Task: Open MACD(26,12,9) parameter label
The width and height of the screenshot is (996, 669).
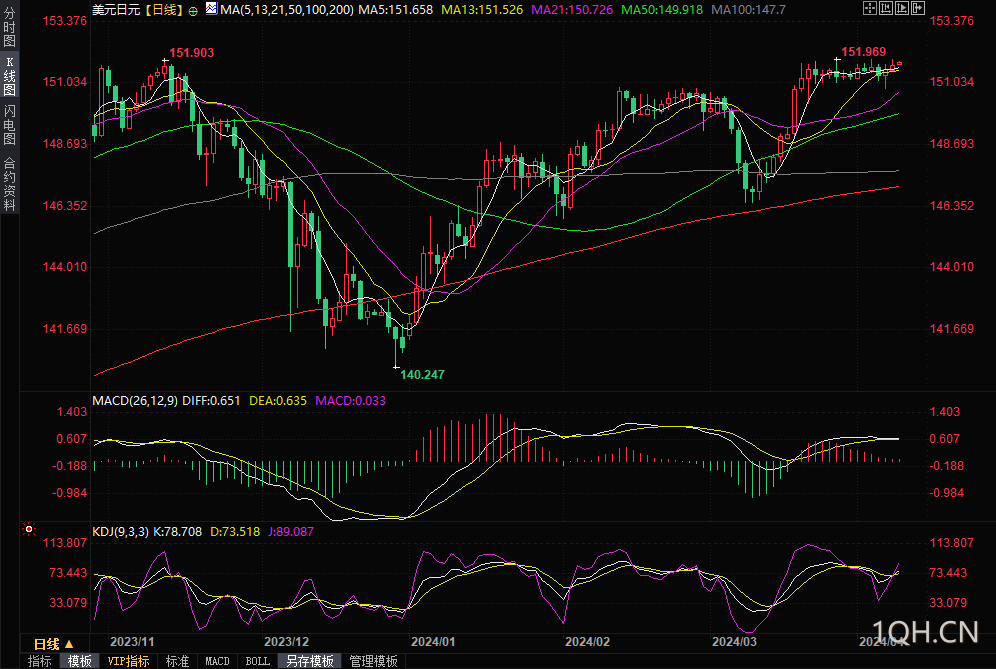Action: pos(135,401)
